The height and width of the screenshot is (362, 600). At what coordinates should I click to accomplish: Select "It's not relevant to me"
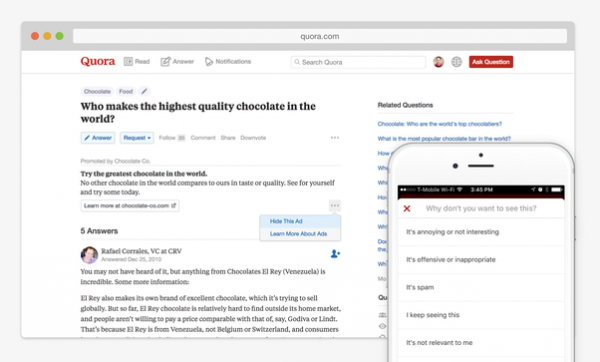481,343
